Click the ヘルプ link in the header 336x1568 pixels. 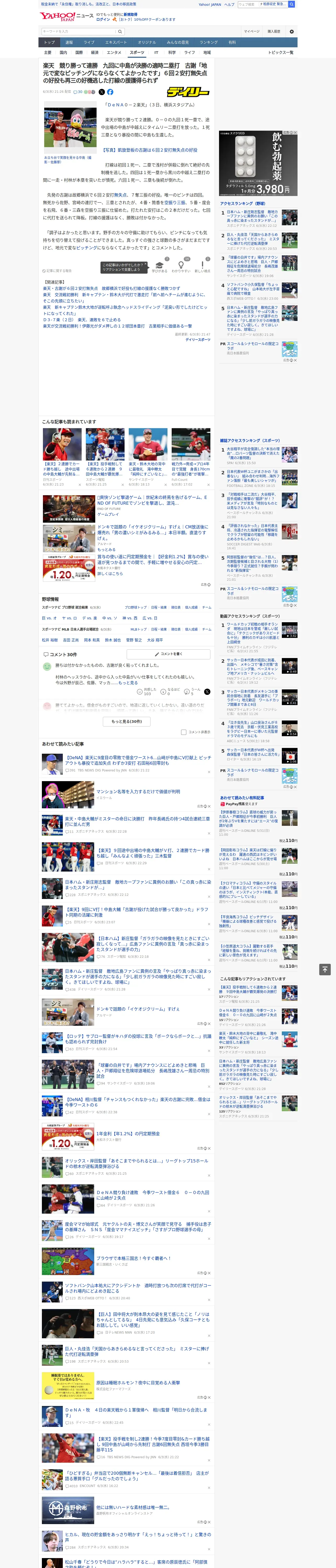(229, 4)
